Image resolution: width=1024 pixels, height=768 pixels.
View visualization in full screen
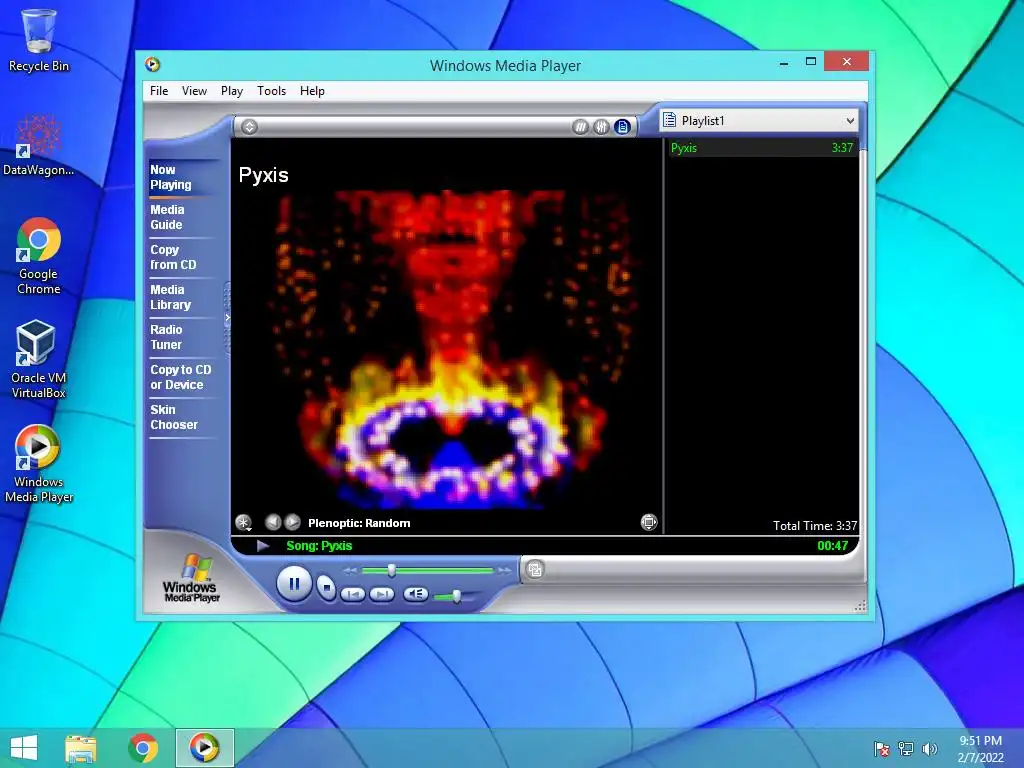[x=648, y=522]
